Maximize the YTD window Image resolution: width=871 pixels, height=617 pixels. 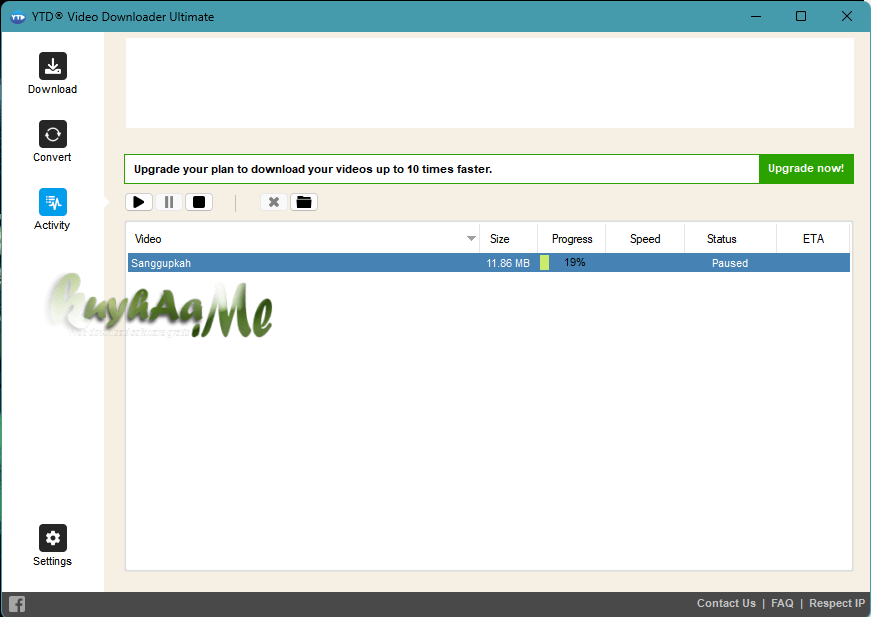[801, 17]
